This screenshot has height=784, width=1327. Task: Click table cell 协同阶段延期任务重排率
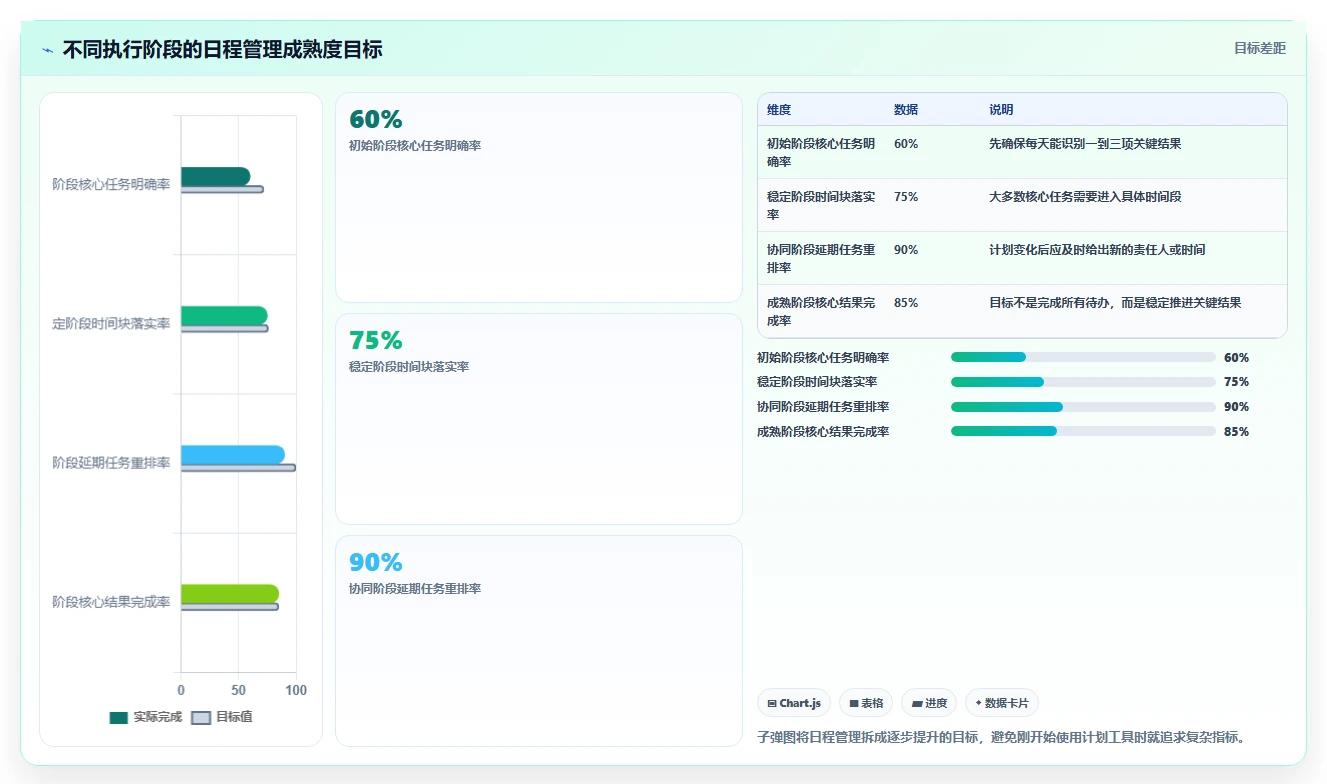(x=821, y=258)
